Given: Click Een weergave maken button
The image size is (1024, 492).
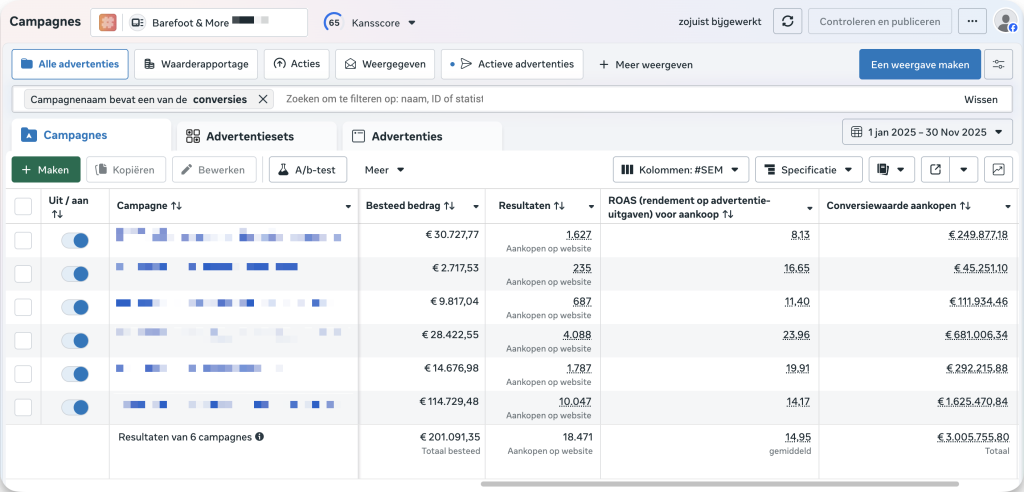Looking at the screenshot, I should click(x=919, y=65).
